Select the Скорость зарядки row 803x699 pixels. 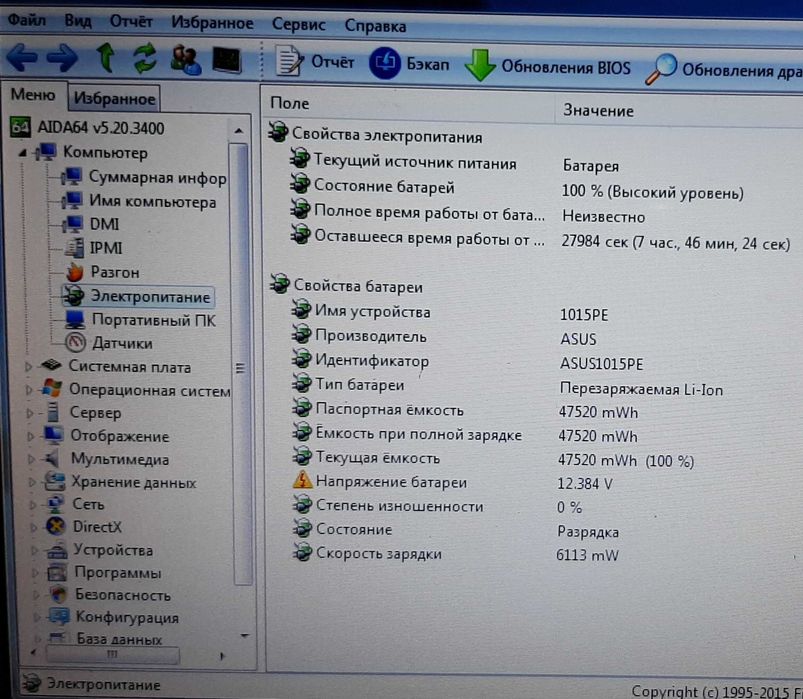pos(456,554)
